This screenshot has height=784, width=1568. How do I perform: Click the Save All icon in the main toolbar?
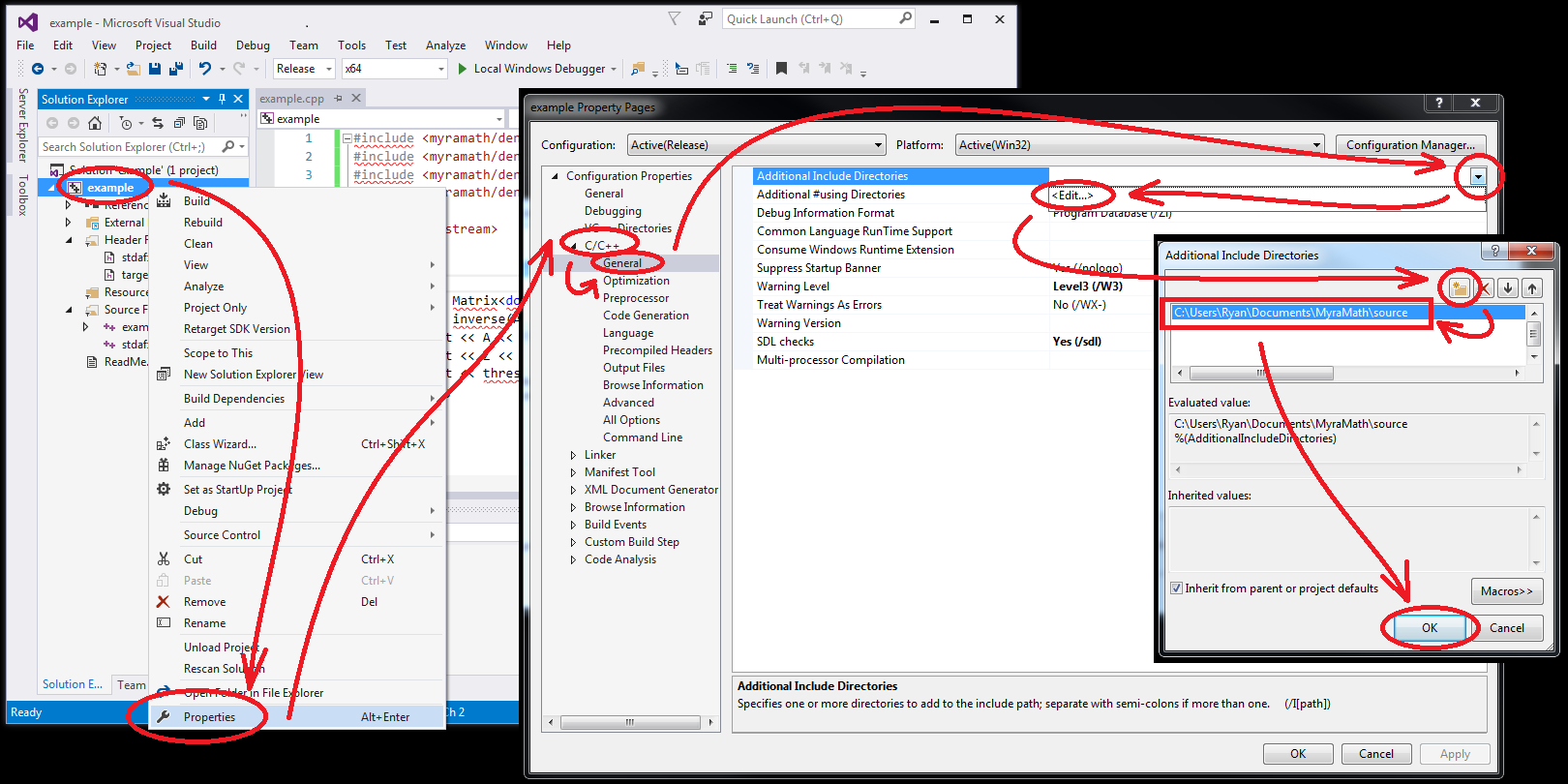click(176, 69)
